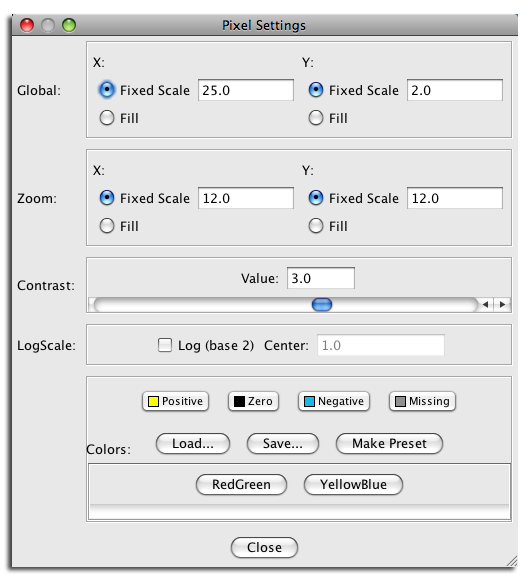
Task: Click the Make Preset button
Action: (x=389, y=444)
